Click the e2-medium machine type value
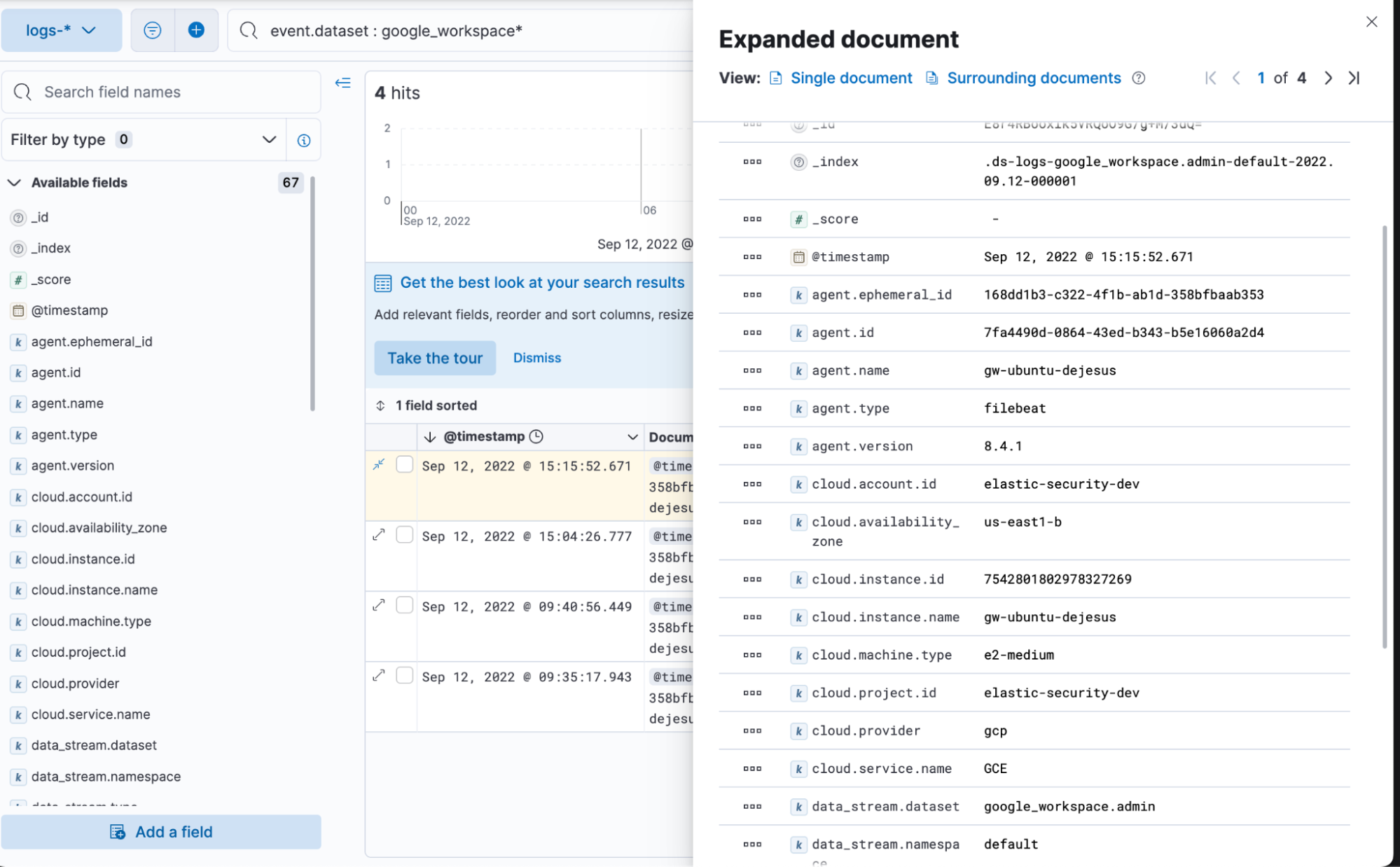 tap(1018, 655)
